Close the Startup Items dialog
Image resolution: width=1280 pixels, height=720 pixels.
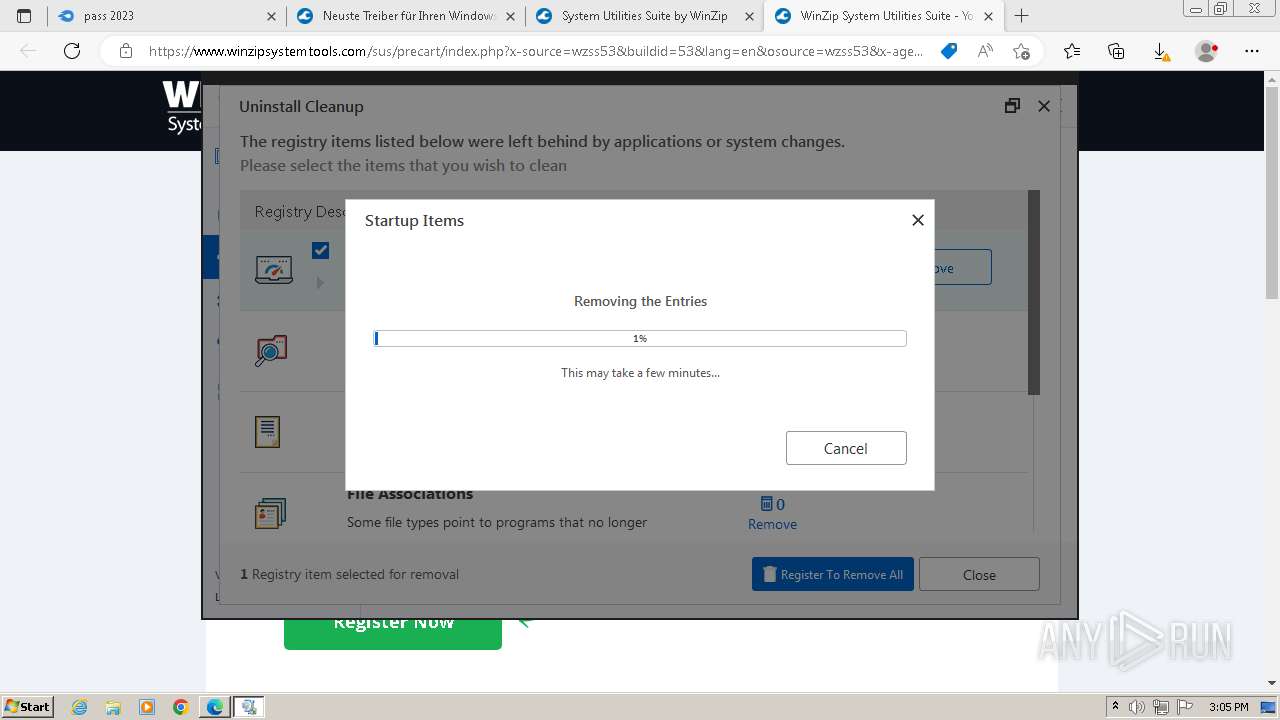(x=918, y=220)
